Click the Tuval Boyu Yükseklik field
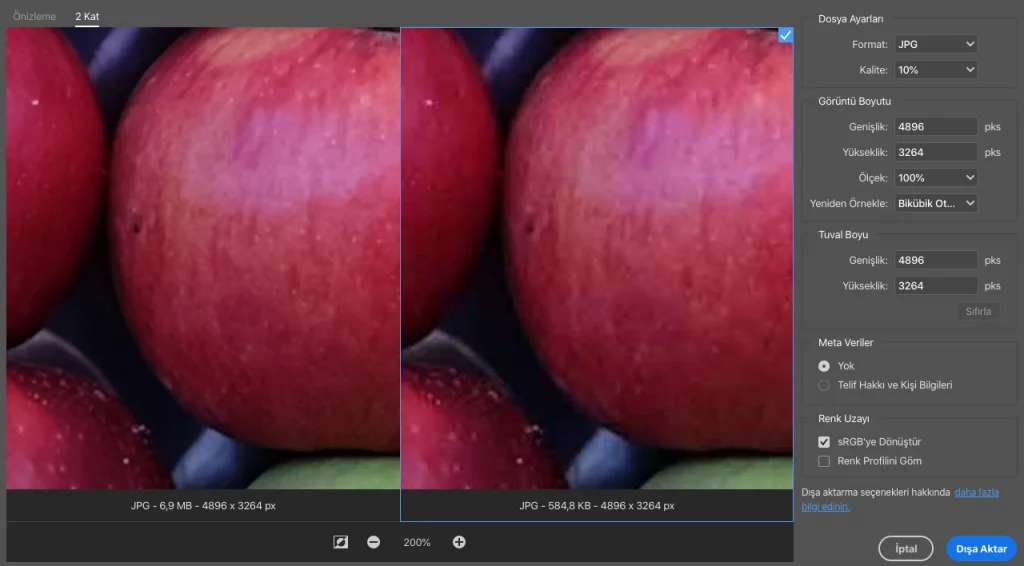Viewport: 1024px width, 566px height. tap(936, 285)
